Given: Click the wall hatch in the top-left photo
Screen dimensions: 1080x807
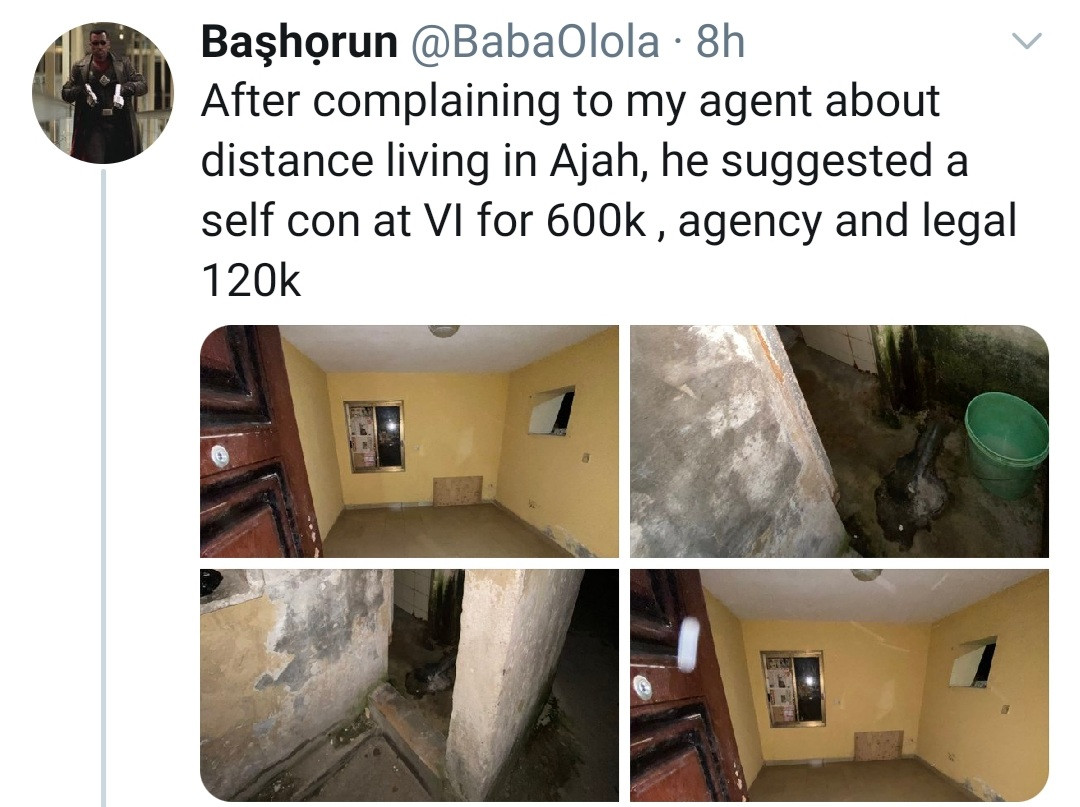Looking at the screenshot, I should pyautogui.click(x=552, y=410).
